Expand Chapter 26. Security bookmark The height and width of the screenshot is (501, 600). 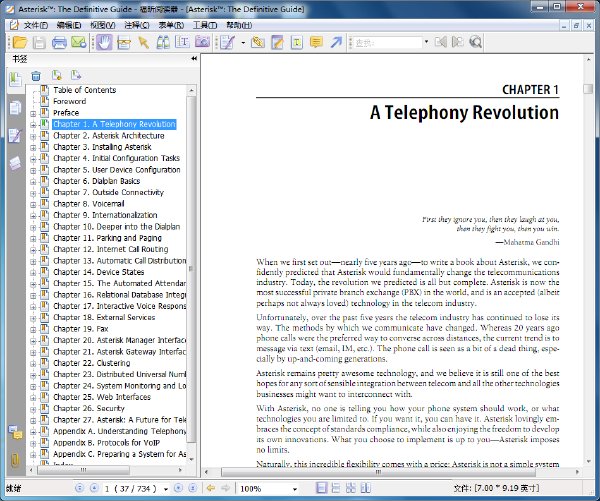33,409
